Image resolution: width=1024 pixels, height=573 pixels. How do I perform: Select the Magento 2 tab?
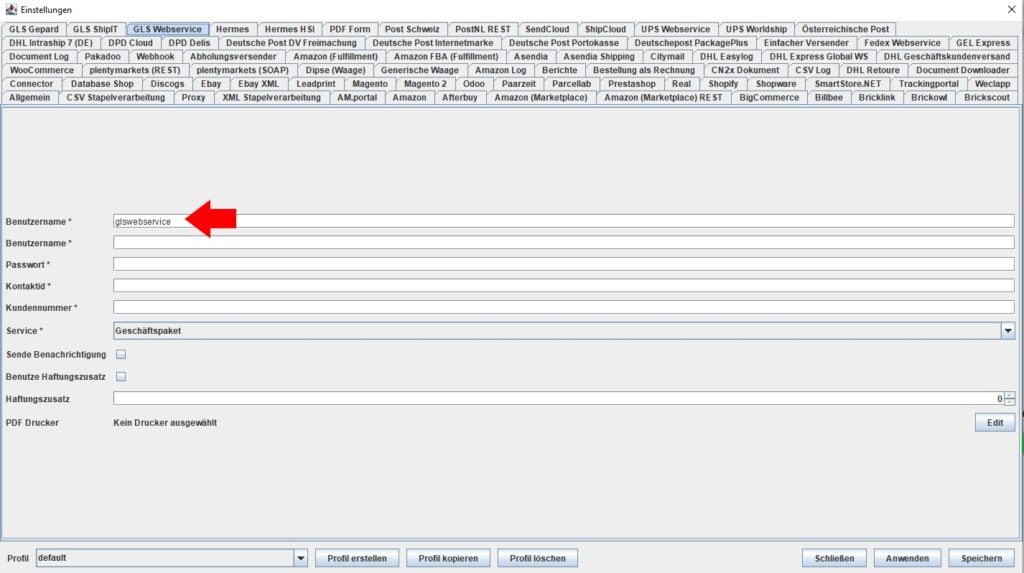pyautogui.click(x=425, y=84)
